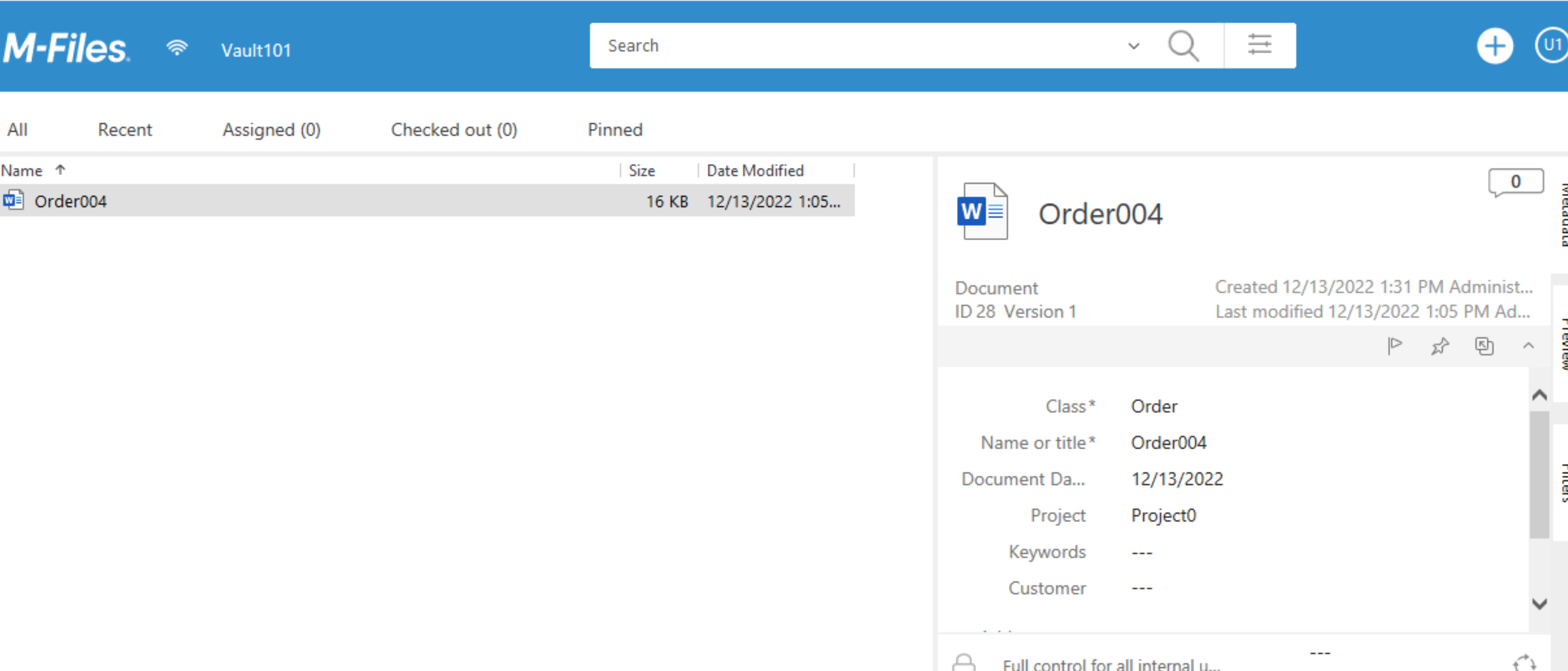Select the Order004 row in the list
1568x671 pixels.
tap(427, 201)
